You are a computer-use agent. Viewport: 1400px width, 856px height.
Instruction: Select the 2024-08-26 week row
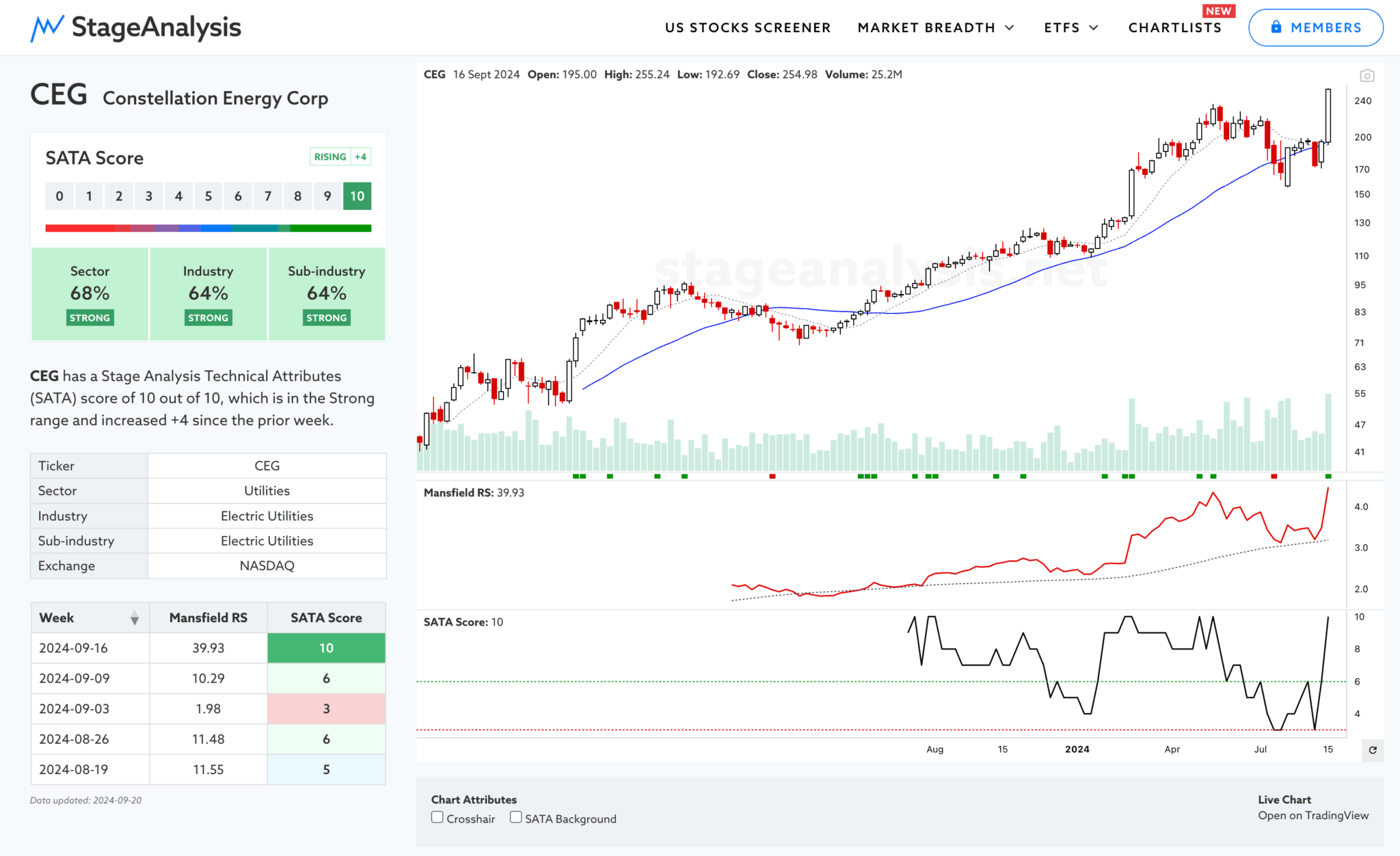point(208,739)
